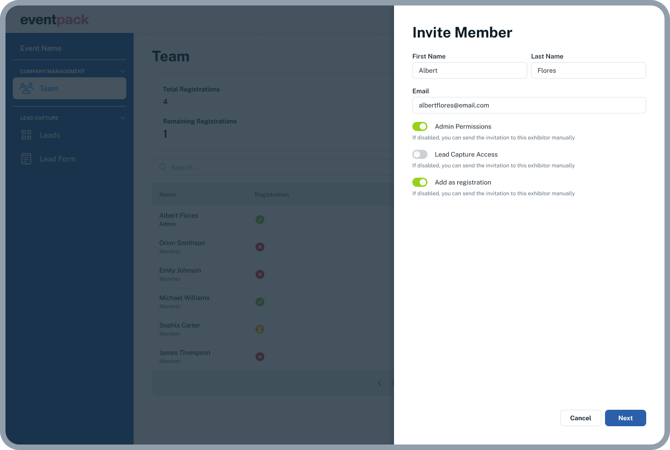
Task: Click the Team icon in sidebar
Action: (26, 88)
